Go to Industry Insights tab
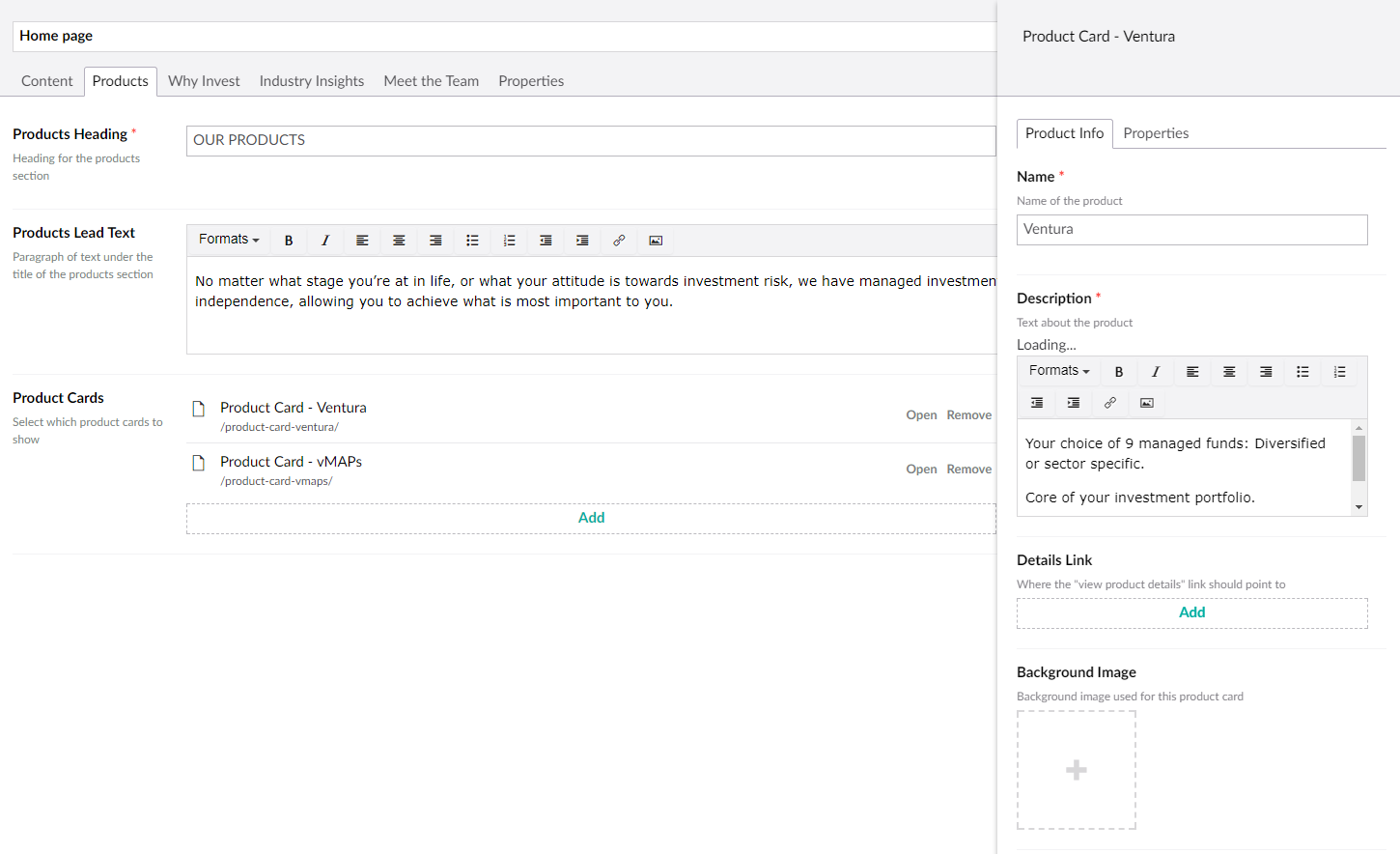Screen dimensions: 1400x854 [x=312, y=81]
